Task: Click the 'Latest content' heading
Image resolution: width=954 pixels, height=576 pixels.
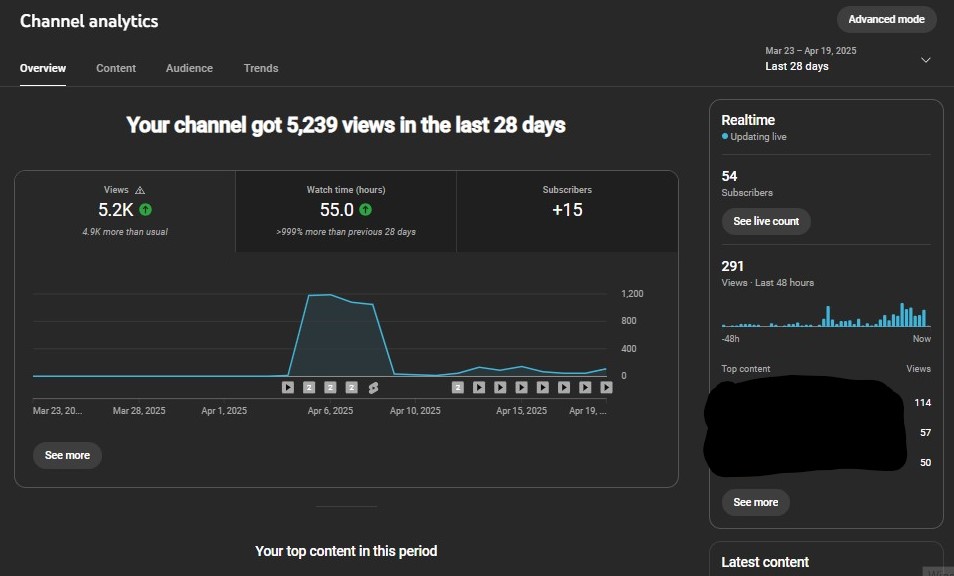Action: [765, 562]
